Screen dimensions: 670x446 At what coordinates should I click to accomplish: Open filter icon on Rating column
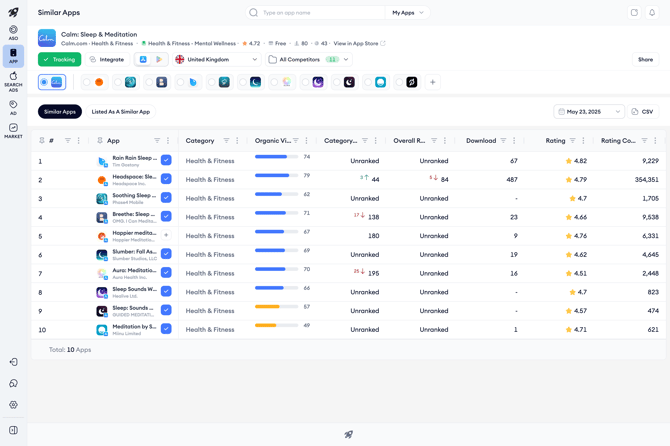click(573, 141)
